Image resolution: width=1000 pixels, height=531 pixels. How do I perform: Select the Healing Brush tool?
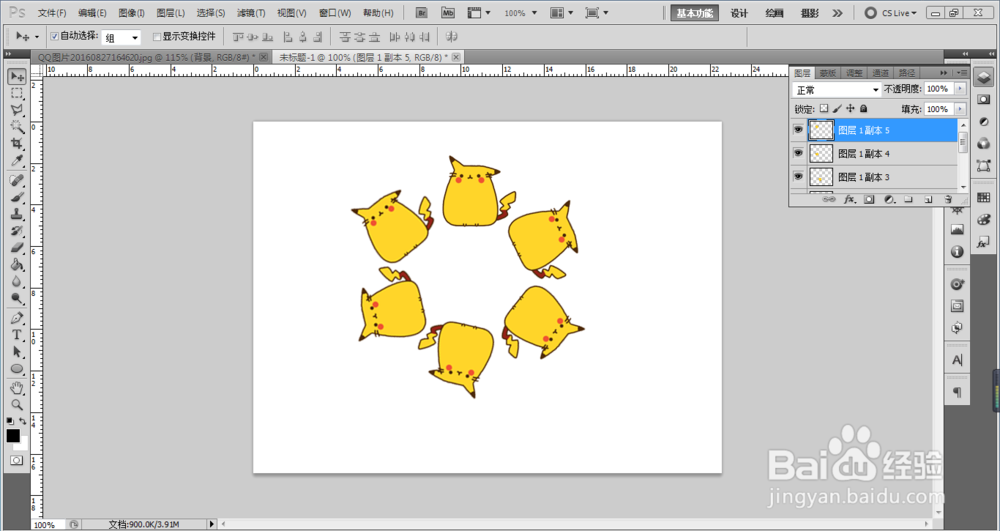click(x=17, y=180)
